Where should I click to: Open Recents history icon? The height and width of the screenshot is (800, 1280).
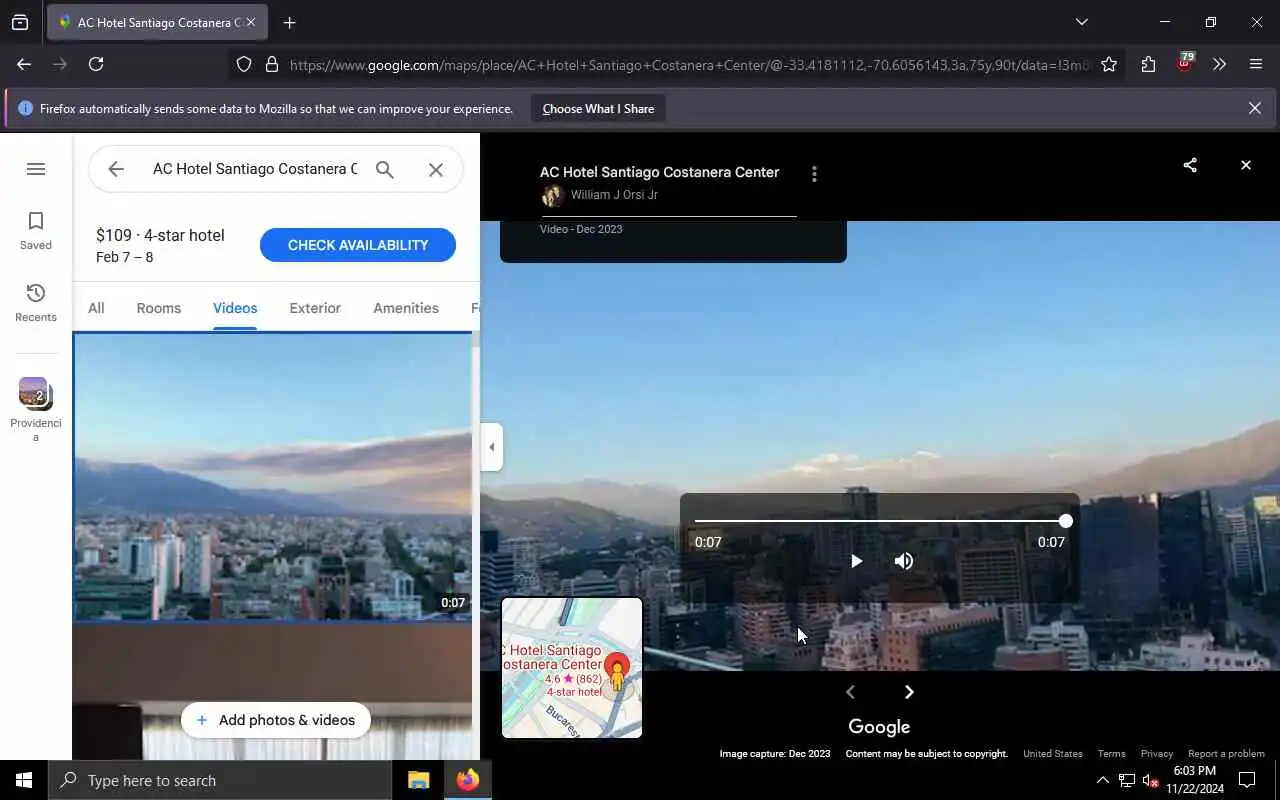pos(36,302)
